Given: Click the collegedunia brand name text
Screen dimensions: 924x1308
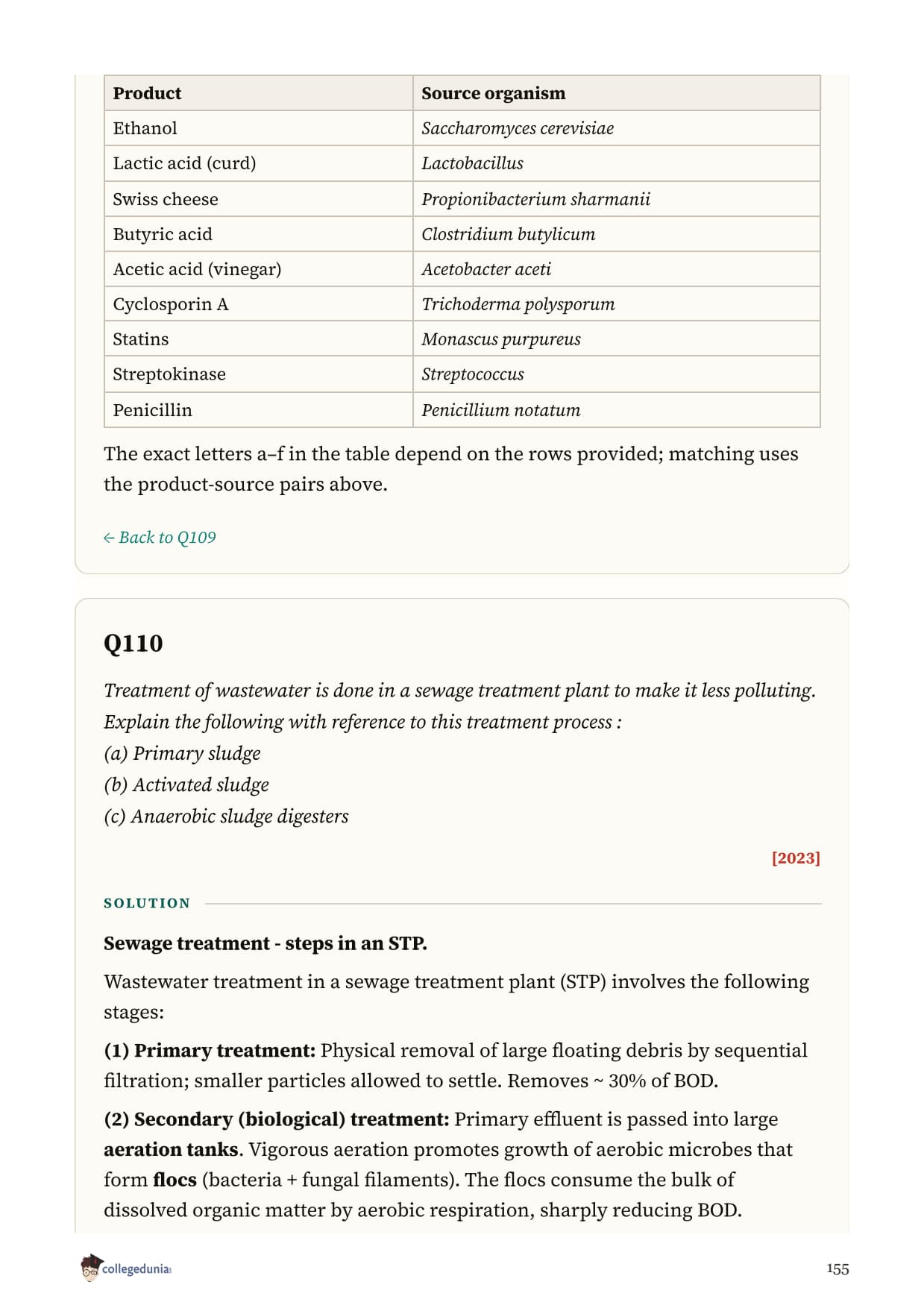Looking at the screenshot, I should (136, 1269).
